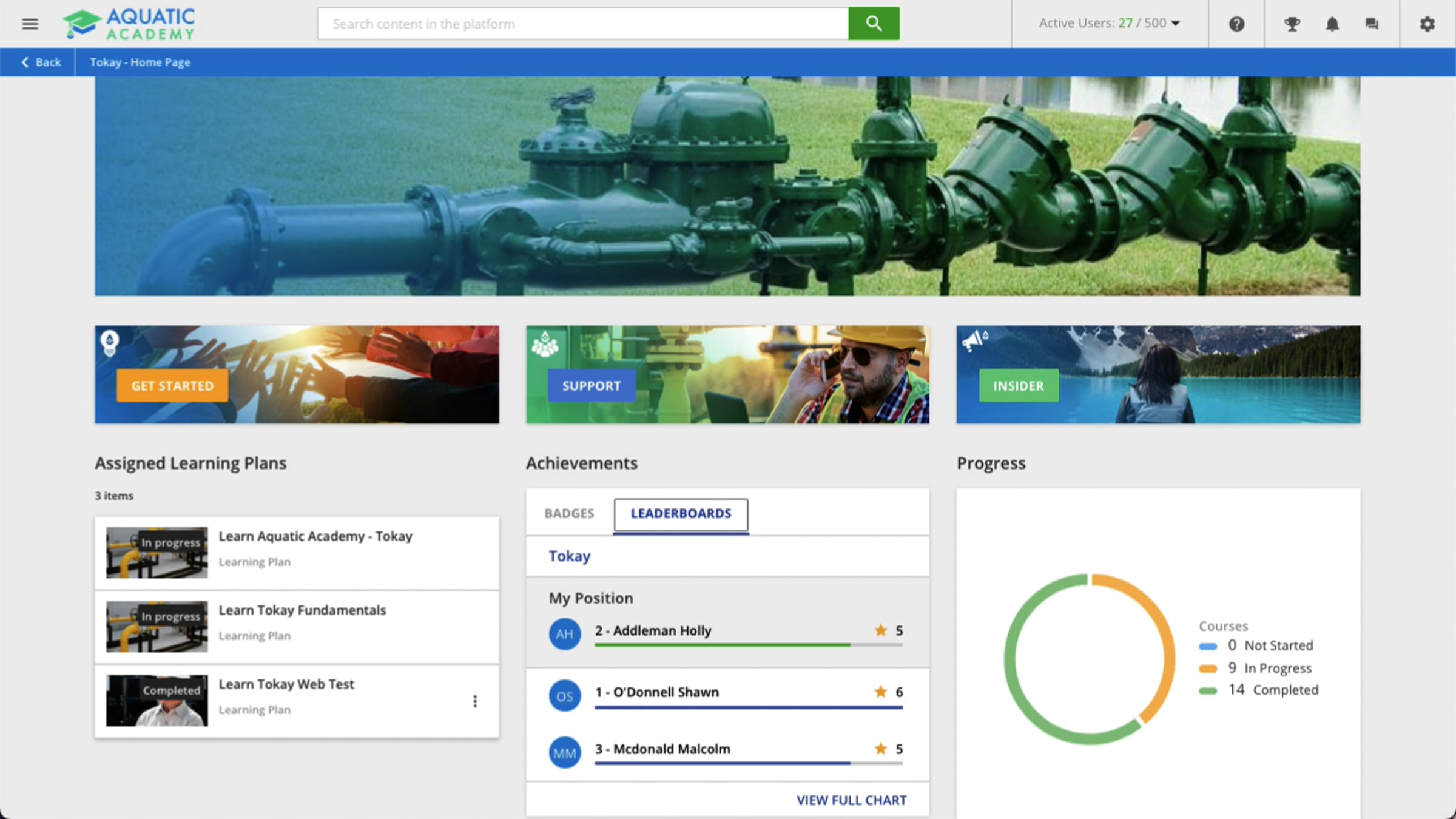
Task: Open the Insider banner button
Action: point(1019,386)
